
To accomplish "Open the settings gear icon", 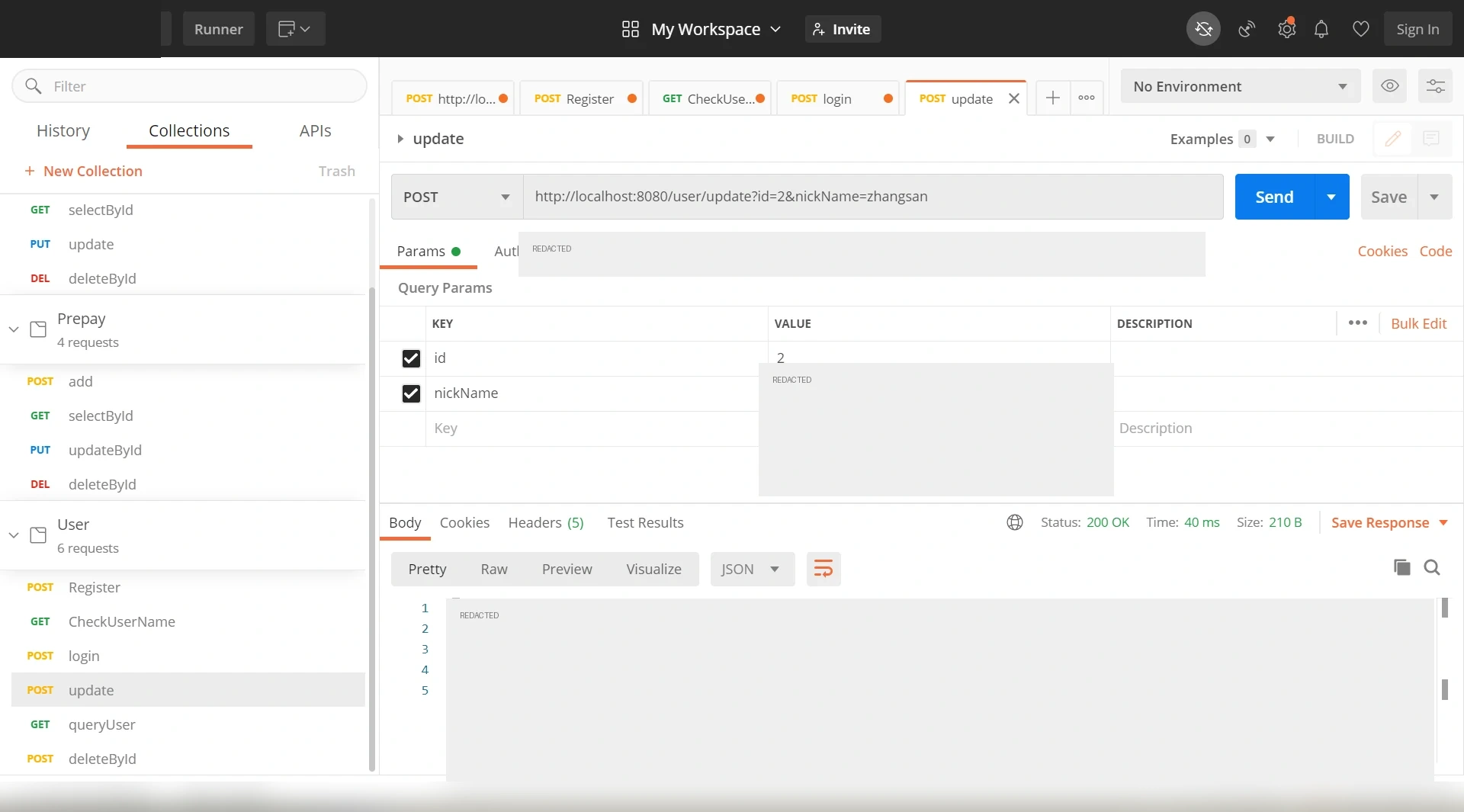I will click(x=1286, y=29).
